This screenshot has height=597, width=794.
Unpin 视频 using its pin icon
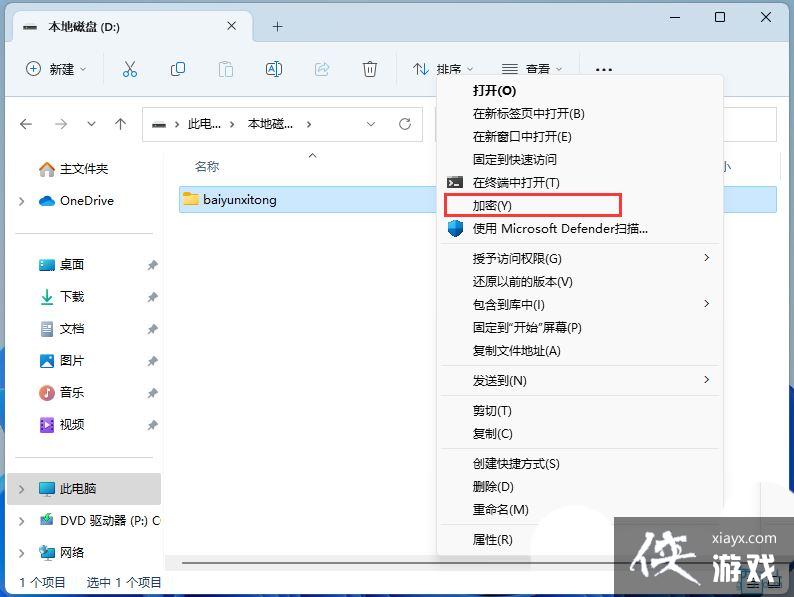click(x=152, y=425)
